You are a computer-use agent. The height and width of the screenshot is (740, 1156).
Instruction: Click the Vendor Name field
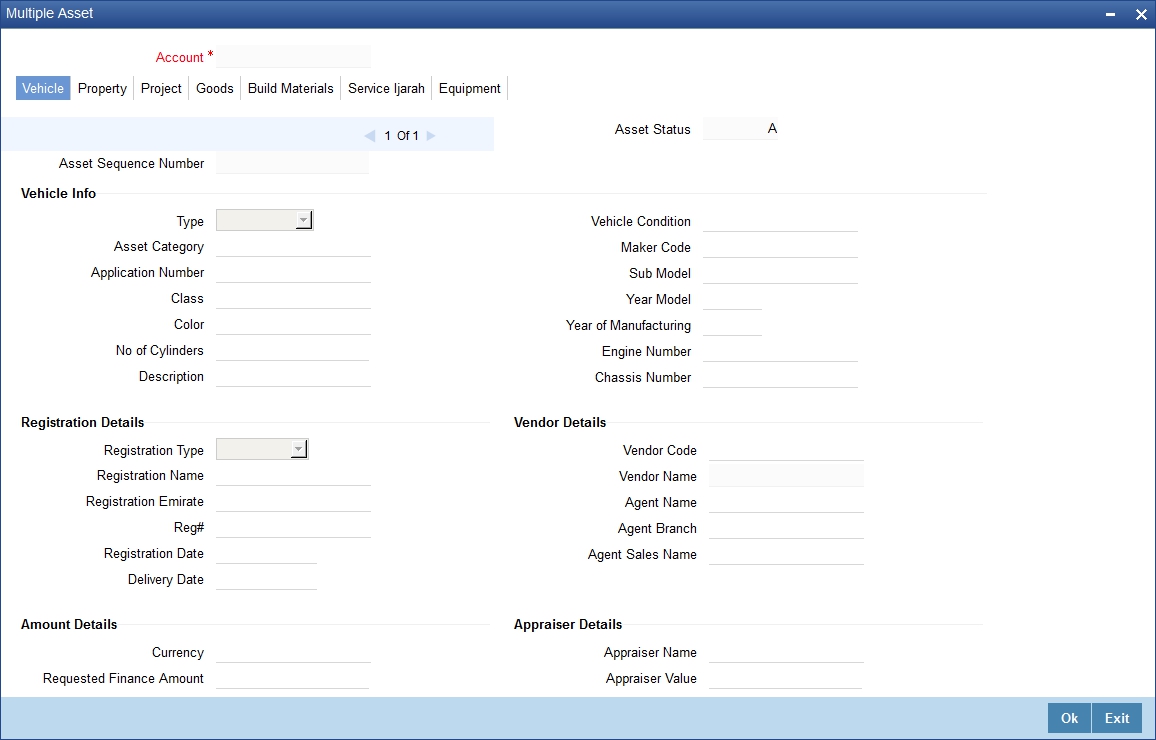(x=786, y=476)
